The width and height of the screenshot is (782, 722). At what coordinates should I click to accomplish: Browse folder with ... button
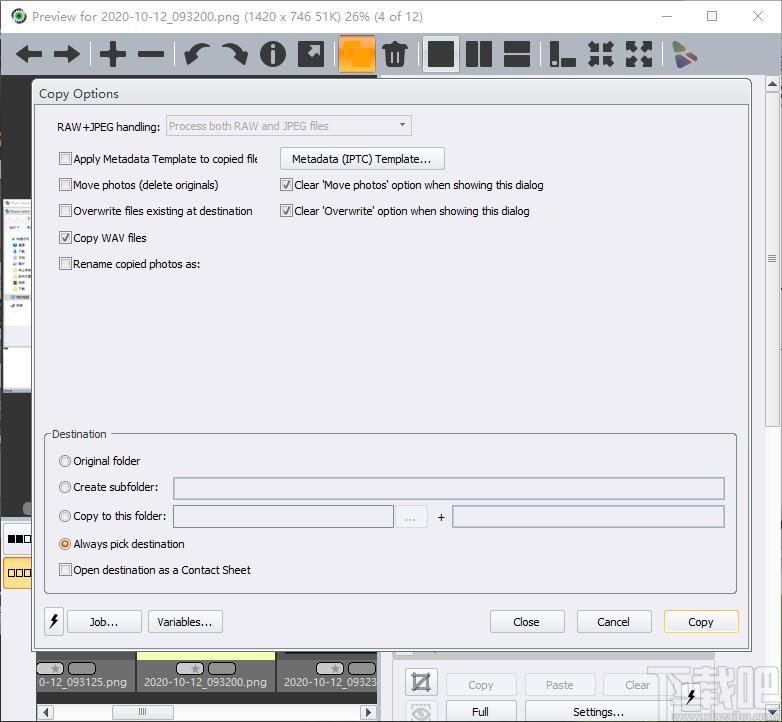click(x=411, y=517)
